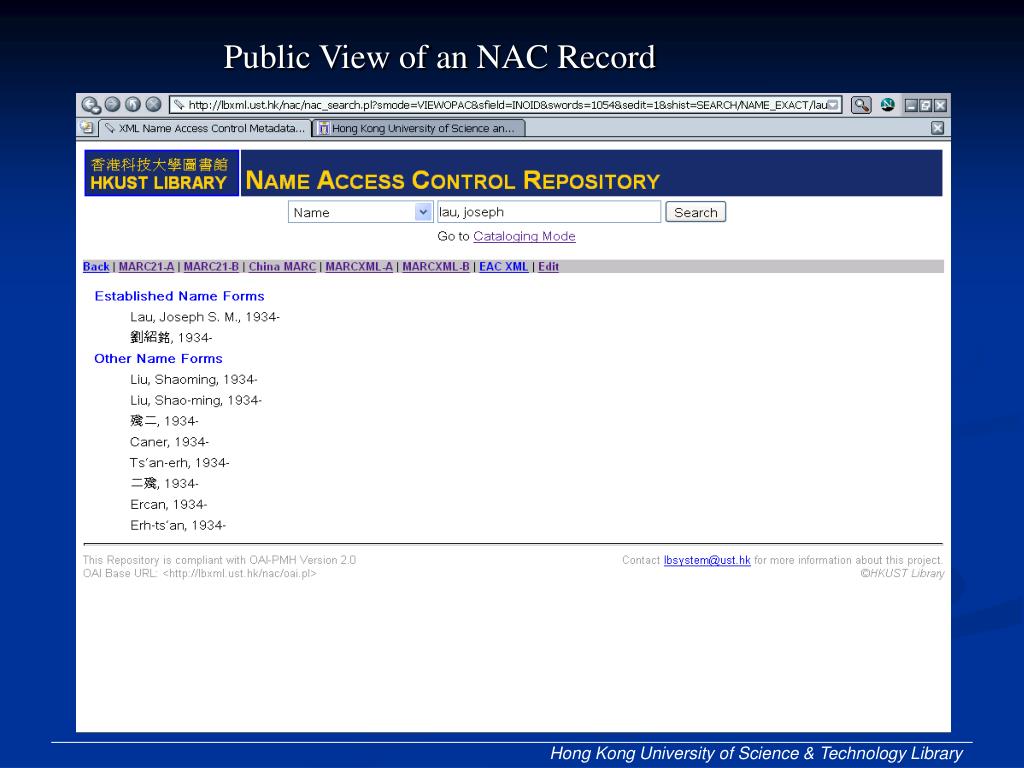Click the Netscape throbber logo icon
Viewport: 1024px width, 768px height.
[888, 104]
